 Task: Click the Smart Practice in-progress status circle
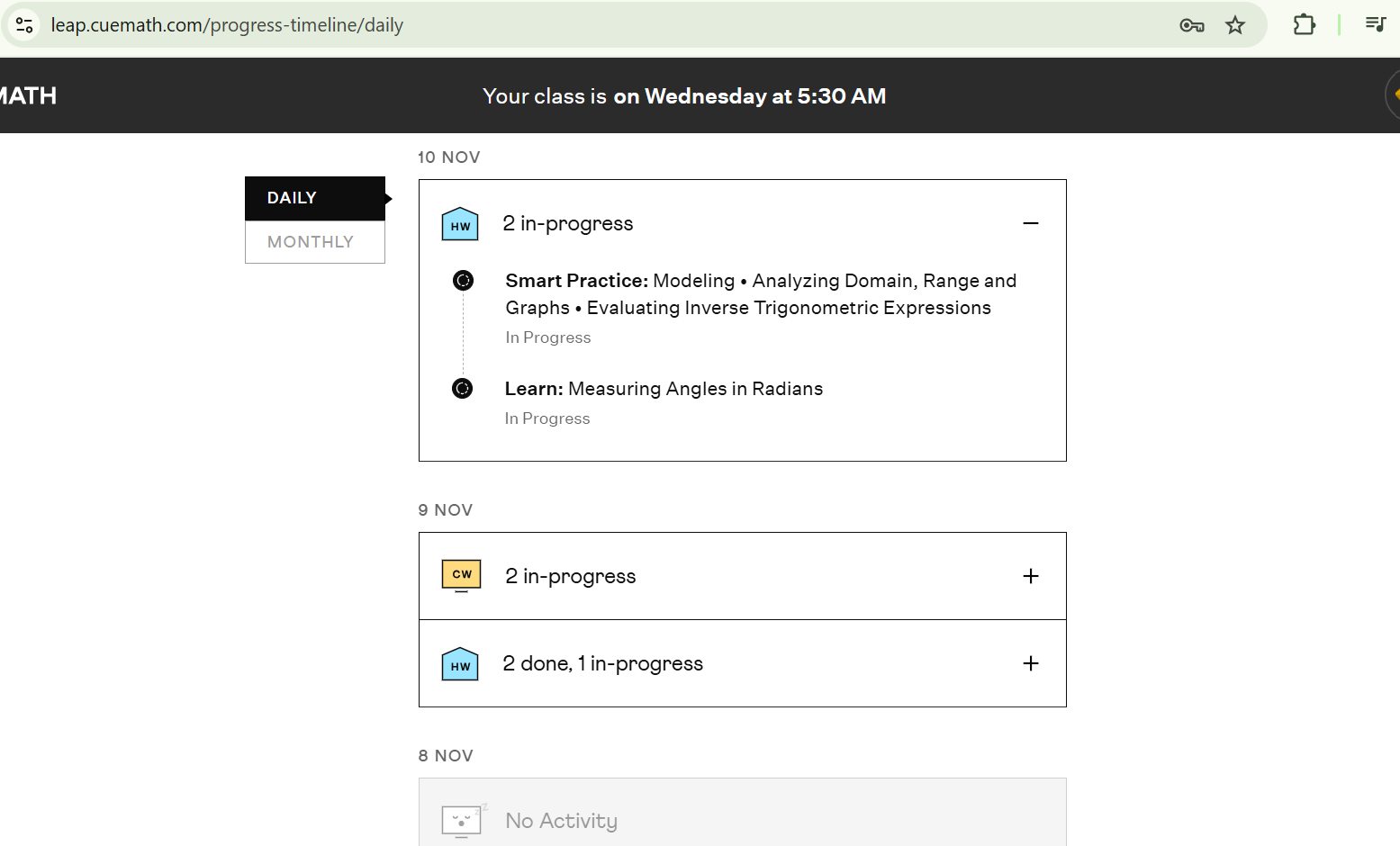(463, 281)
